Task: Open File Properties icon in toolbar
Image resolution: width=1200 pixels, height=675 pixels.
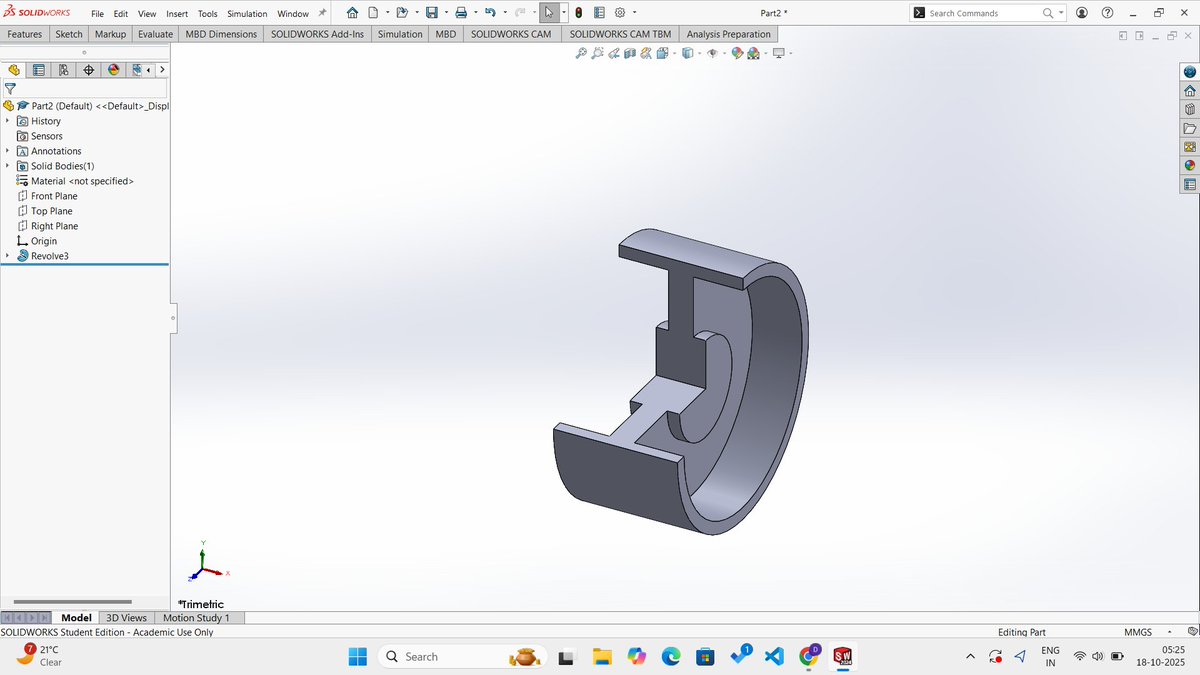Action: [x=599, y=13]
